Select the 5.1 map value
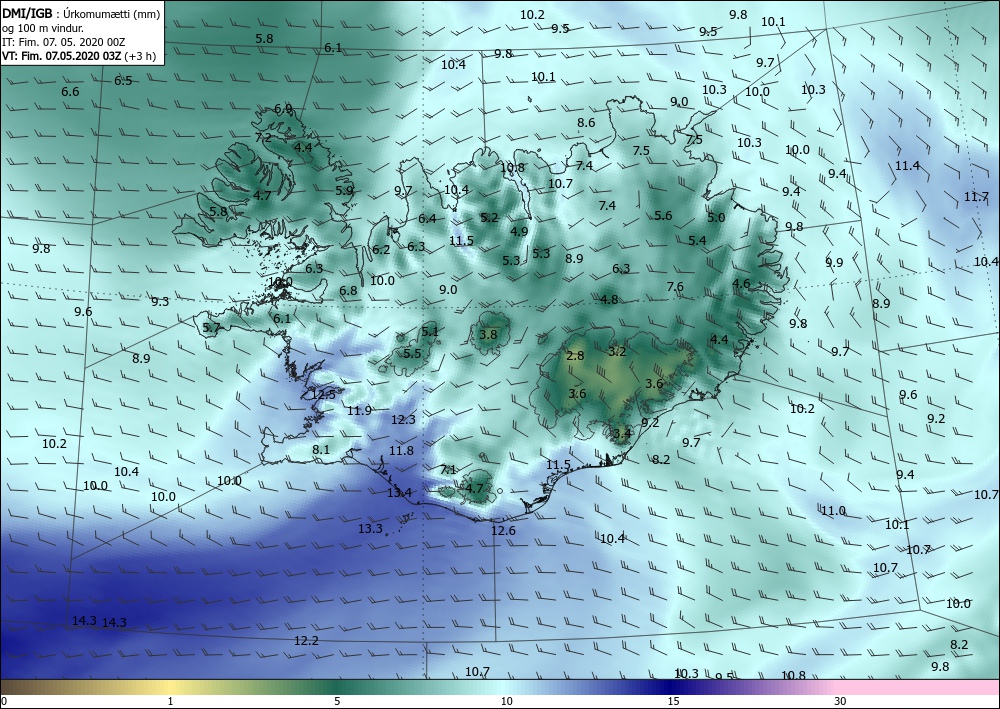This screenshot has height=709, width=1000. 430,331
